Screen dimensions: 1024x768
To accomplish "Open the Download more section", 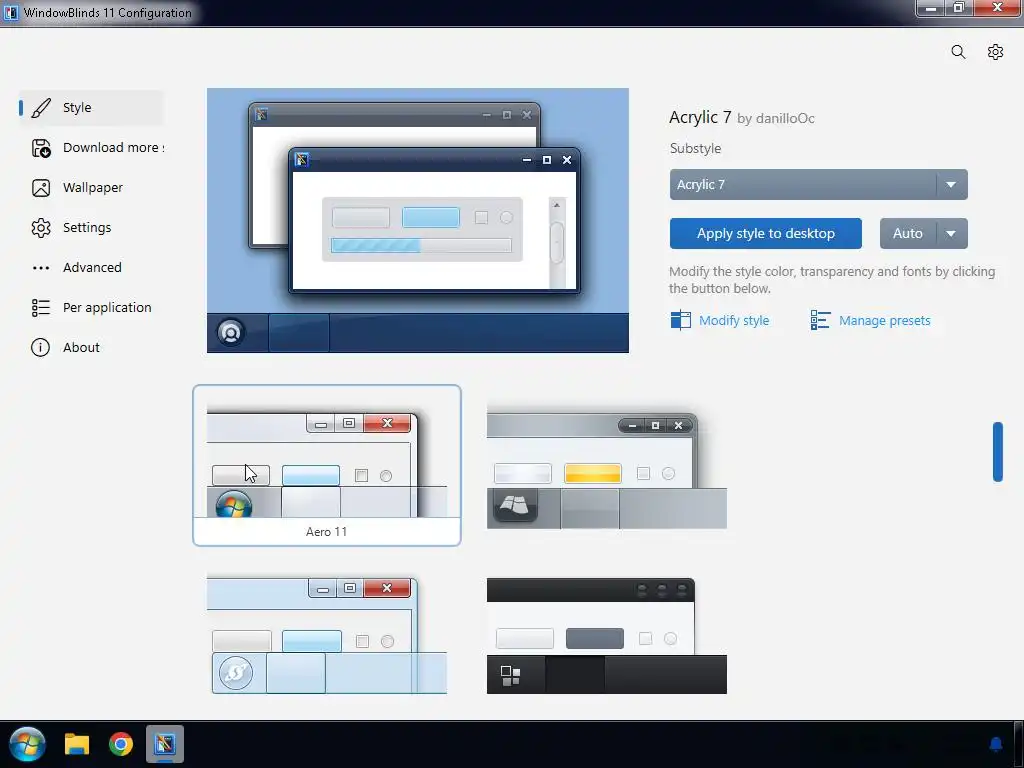I will (x=91, y=148).
